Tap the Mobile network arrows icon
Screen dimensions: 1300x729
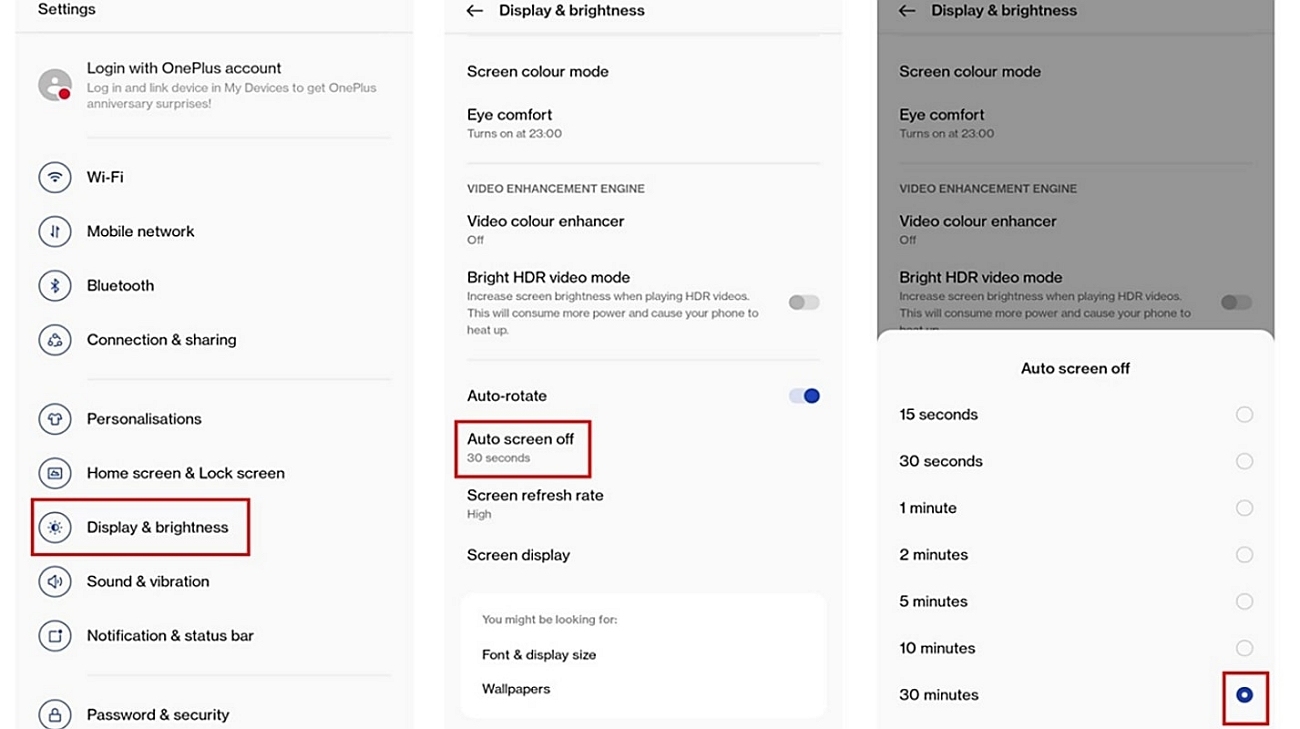coord(55,231)
